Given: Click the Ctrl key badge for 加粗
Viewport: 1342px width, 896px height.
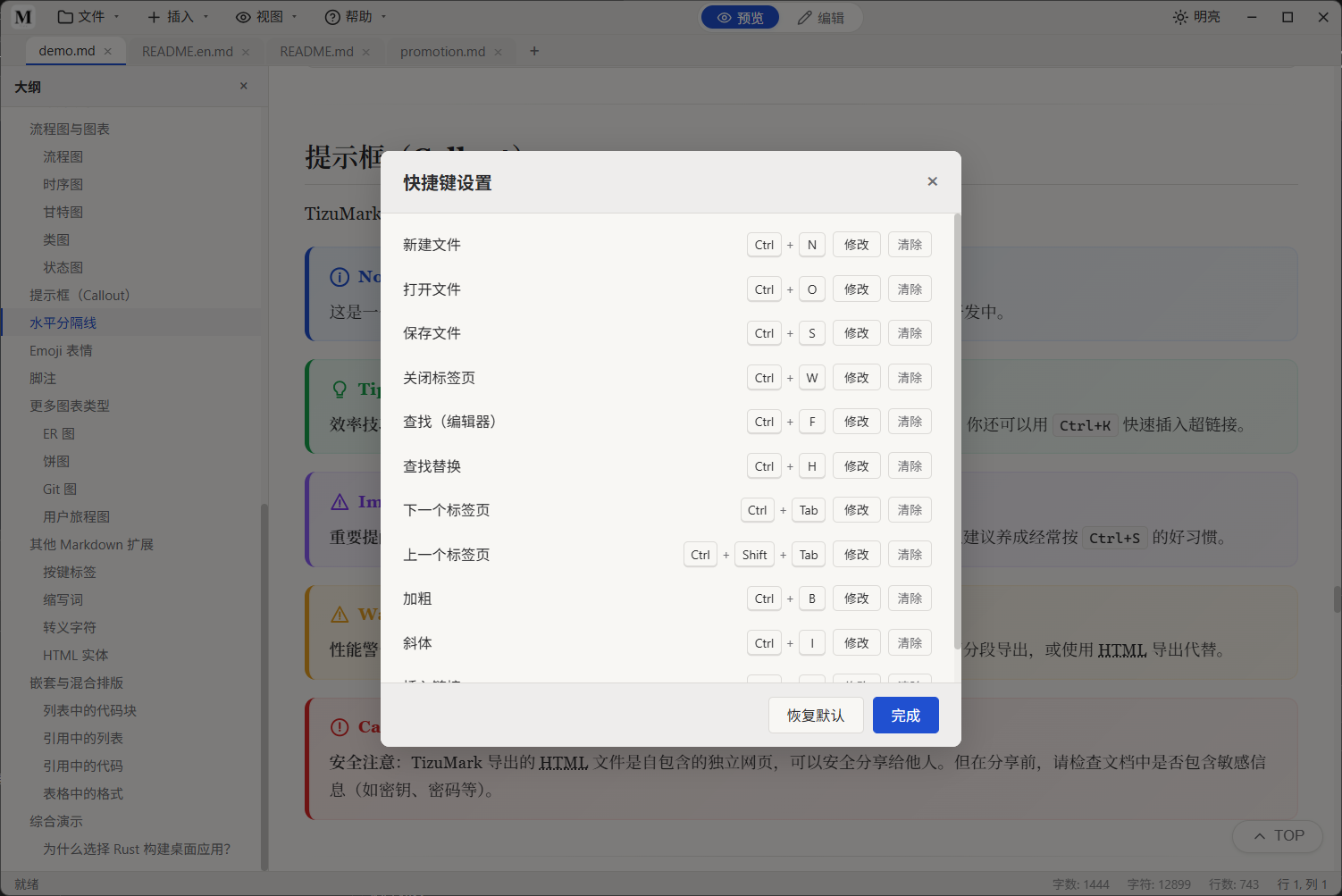Looking at the screenshot, I should pos(765,599).
